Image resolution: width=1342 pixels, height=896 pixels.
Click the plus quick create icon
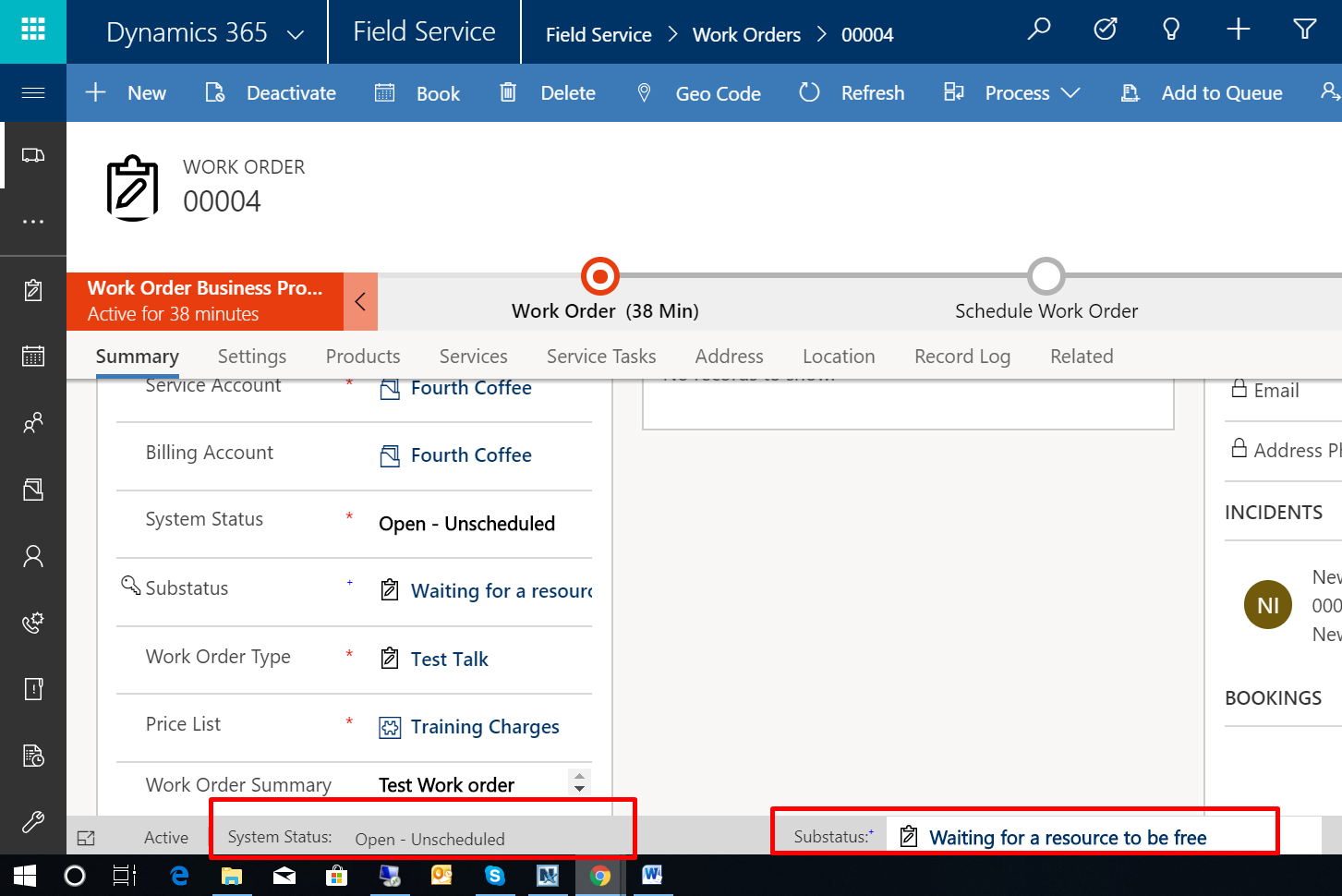point(1238,30)
